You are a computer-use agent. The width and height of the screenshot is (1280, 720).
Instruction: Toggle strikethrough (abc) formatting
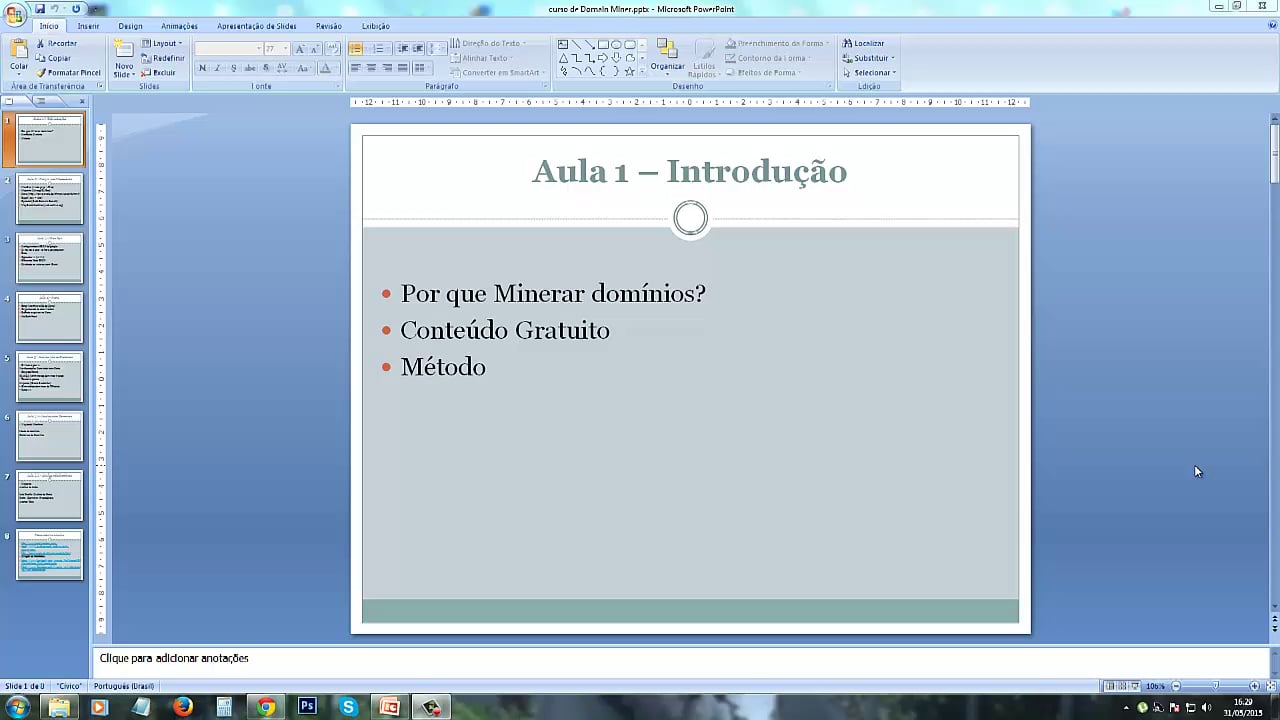click(250, 67)
